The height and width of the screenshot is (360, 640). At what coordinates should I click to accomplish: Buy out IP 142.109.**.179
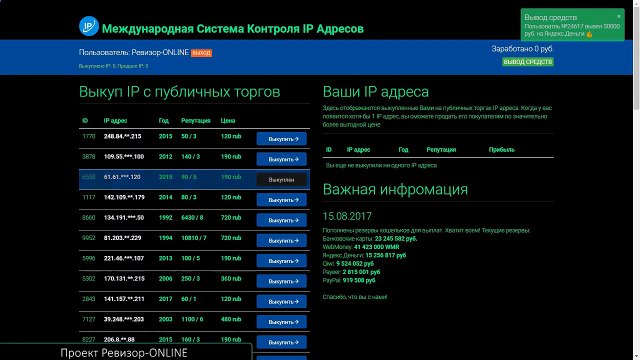[282, 200]
